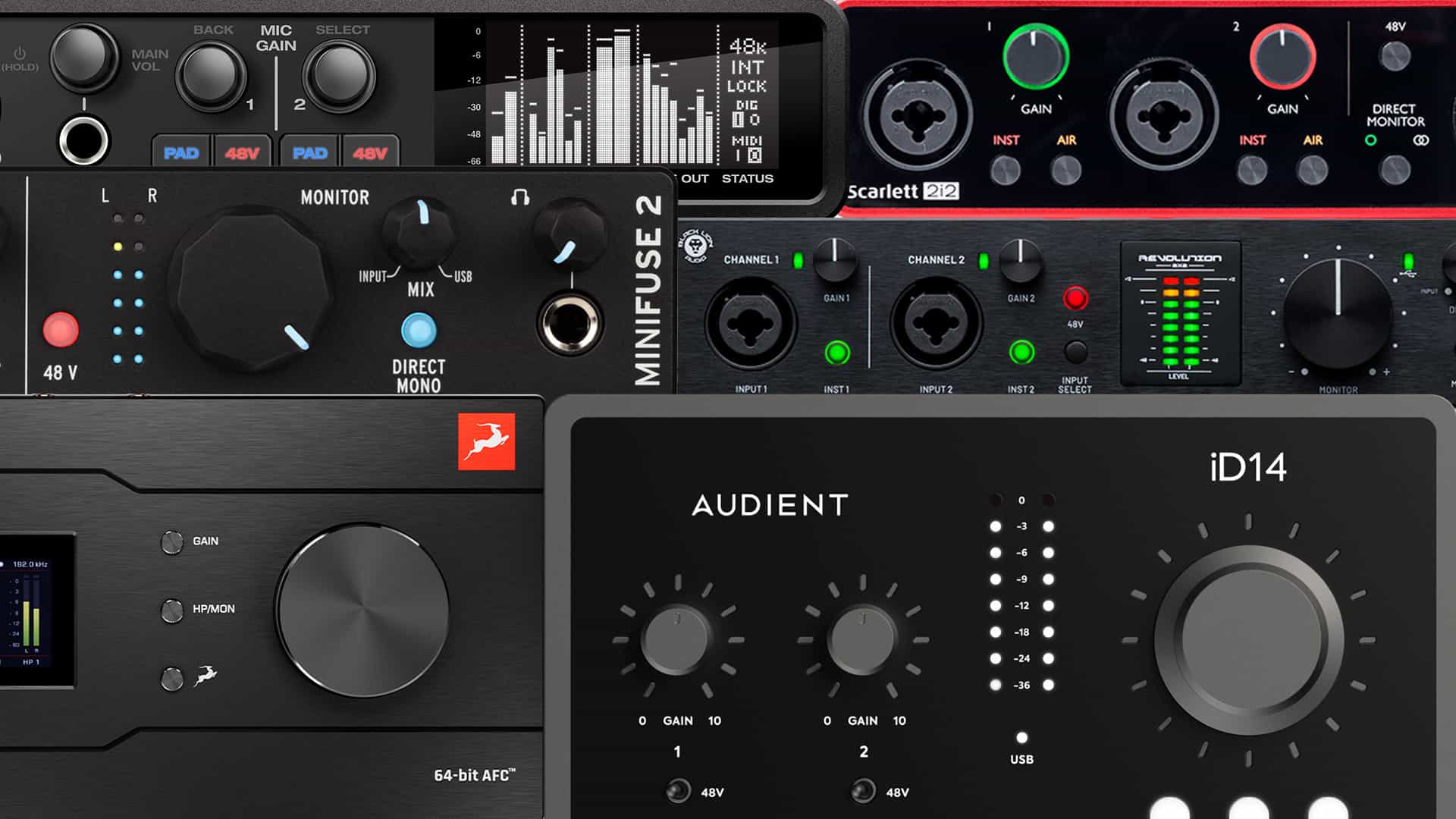The width and height of the screenshot is (1456, 819).
Task: Adjust the Revolution GAIN 2 knob
Action: pyautogui.click(x=1021, y=260)
